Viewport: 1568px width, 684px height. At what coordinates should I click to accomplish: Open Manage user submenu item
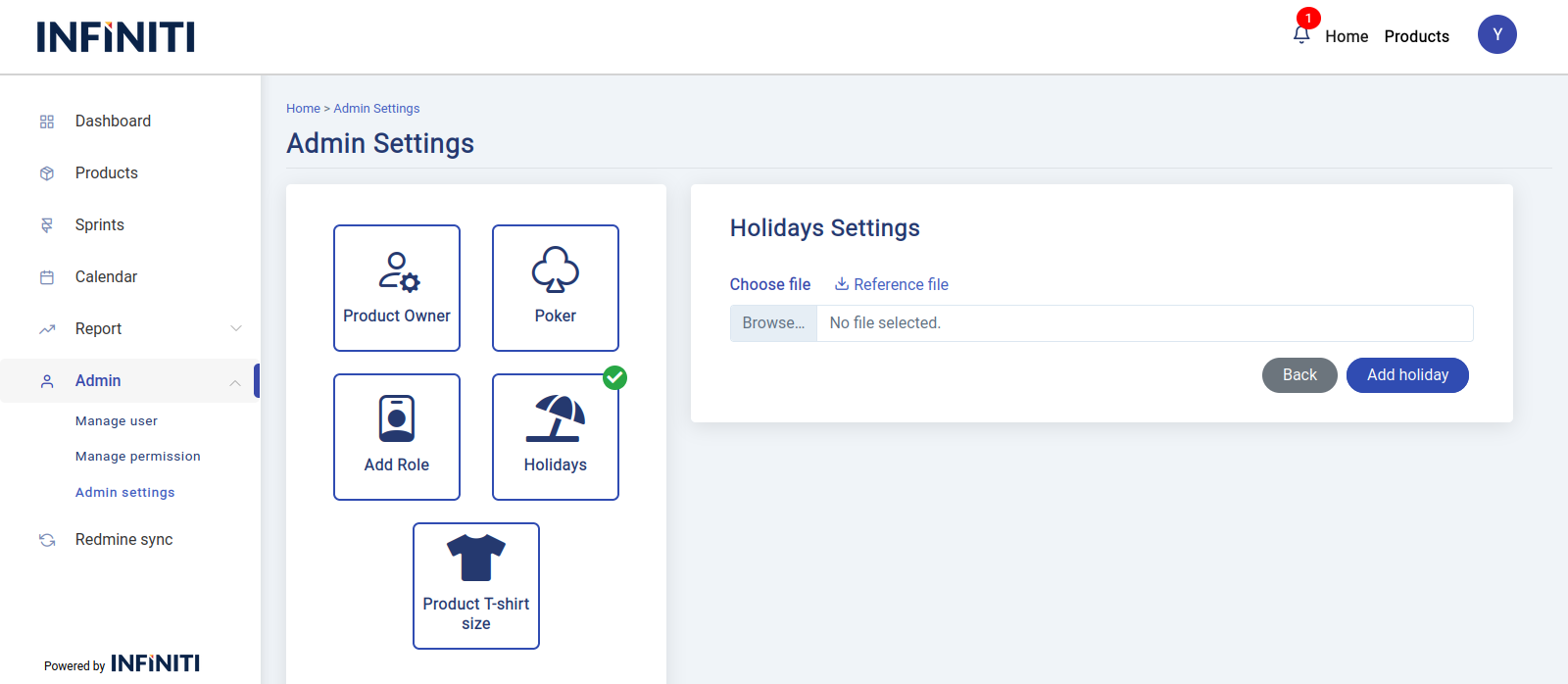click(117, 421)
